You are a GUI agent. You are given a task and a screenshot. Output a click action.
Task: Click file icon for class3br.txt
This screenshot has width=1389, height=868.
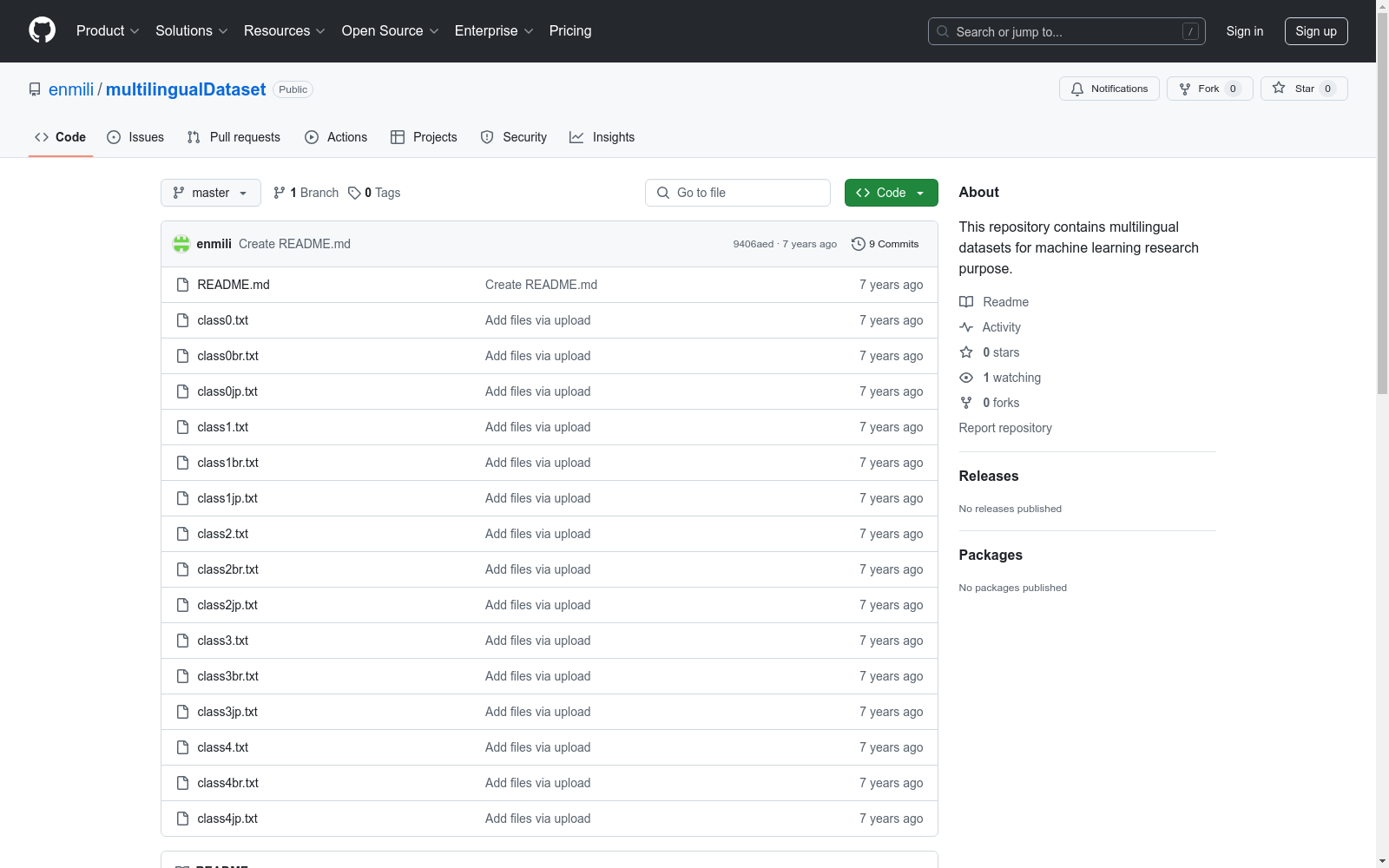tap(182, 676)
